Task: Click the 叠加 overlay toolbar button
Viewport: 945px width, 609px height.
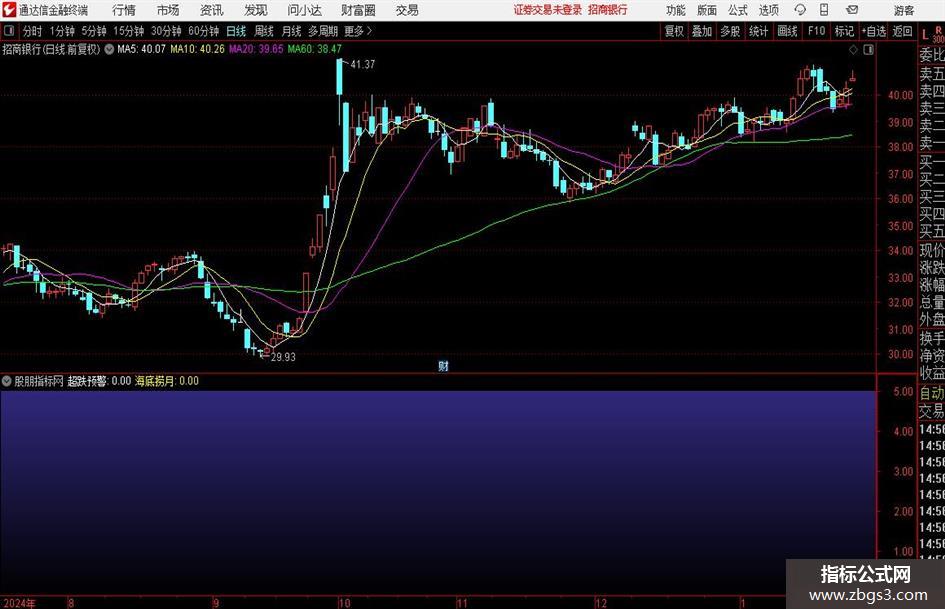Action: (x=702, y=31)
